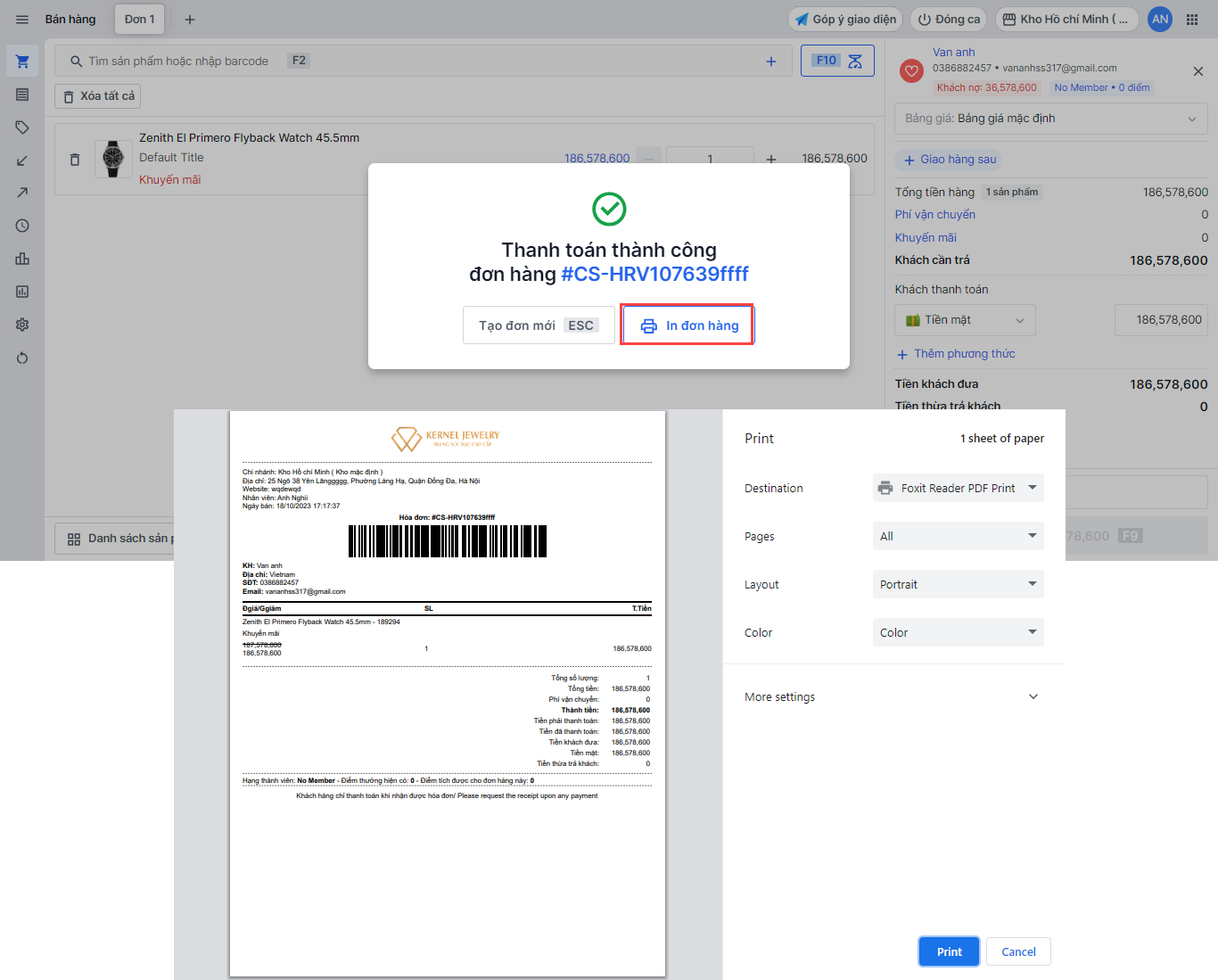Expand the Destination printer dropdown
1218x980 pixels.
pyautogui.click(x=958, y=488)
